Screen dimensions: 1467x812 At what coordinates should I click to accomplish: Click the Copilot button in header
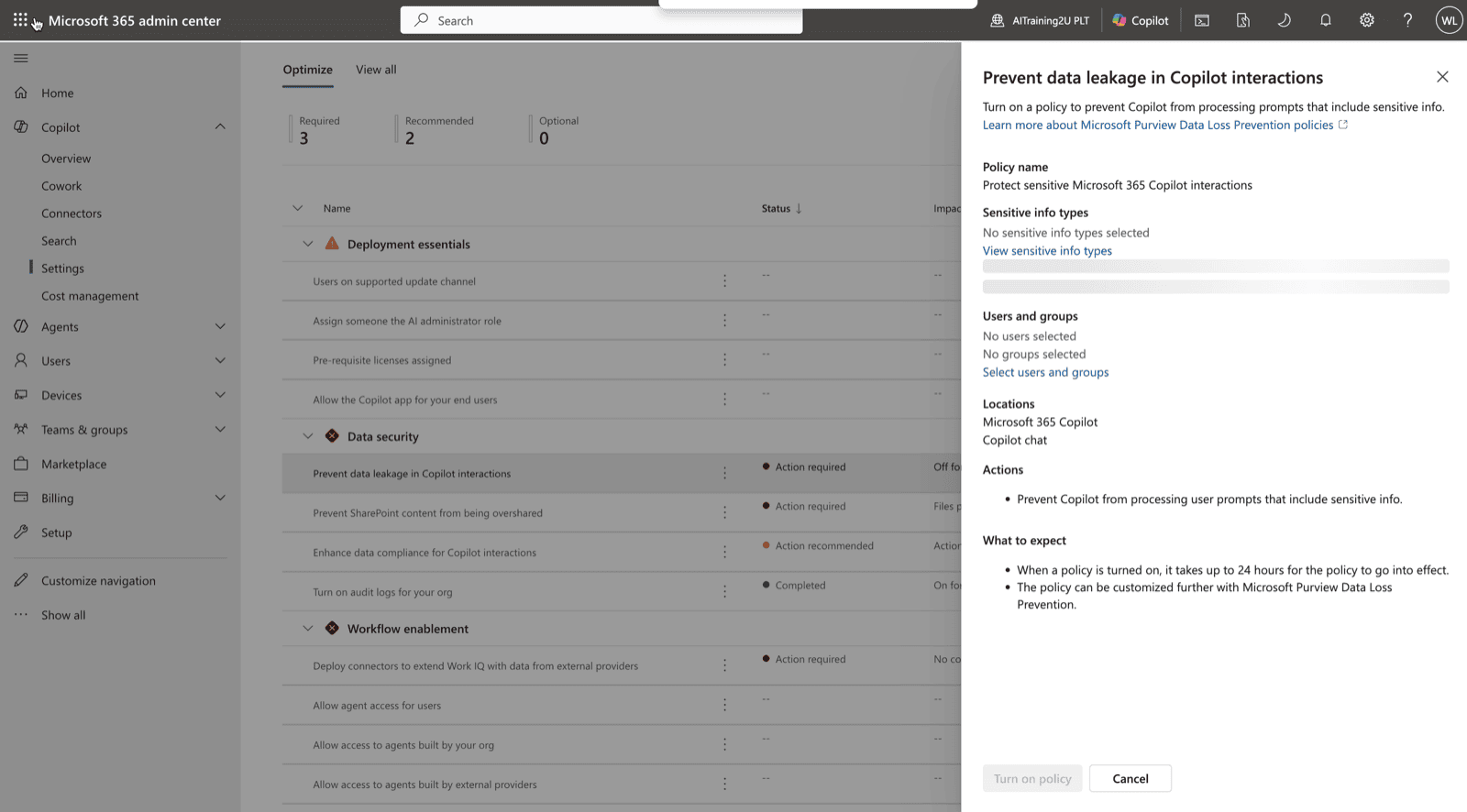pos(1141,20)
